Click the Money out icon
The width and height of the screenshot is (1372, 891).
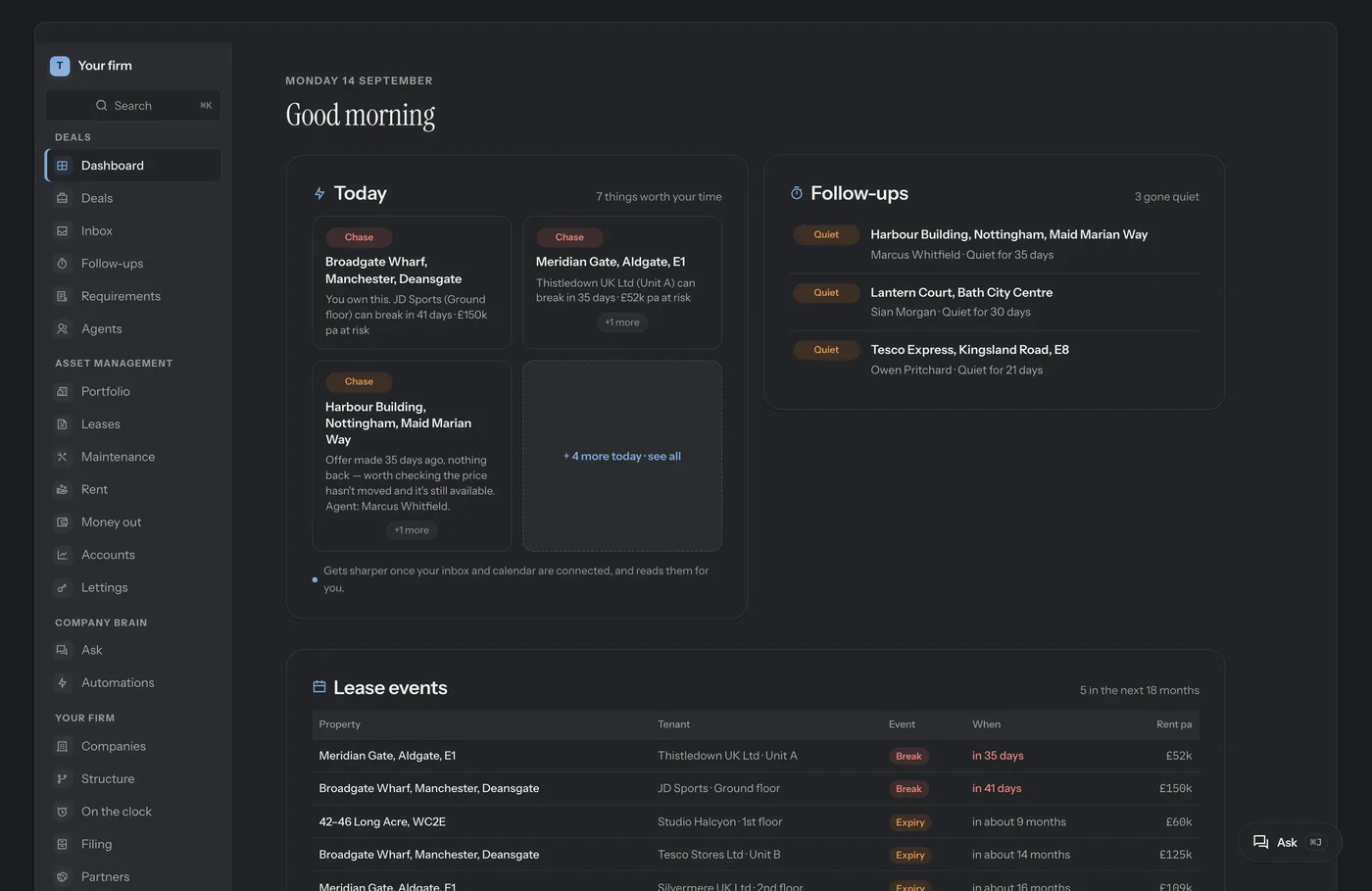click(62, 522)
